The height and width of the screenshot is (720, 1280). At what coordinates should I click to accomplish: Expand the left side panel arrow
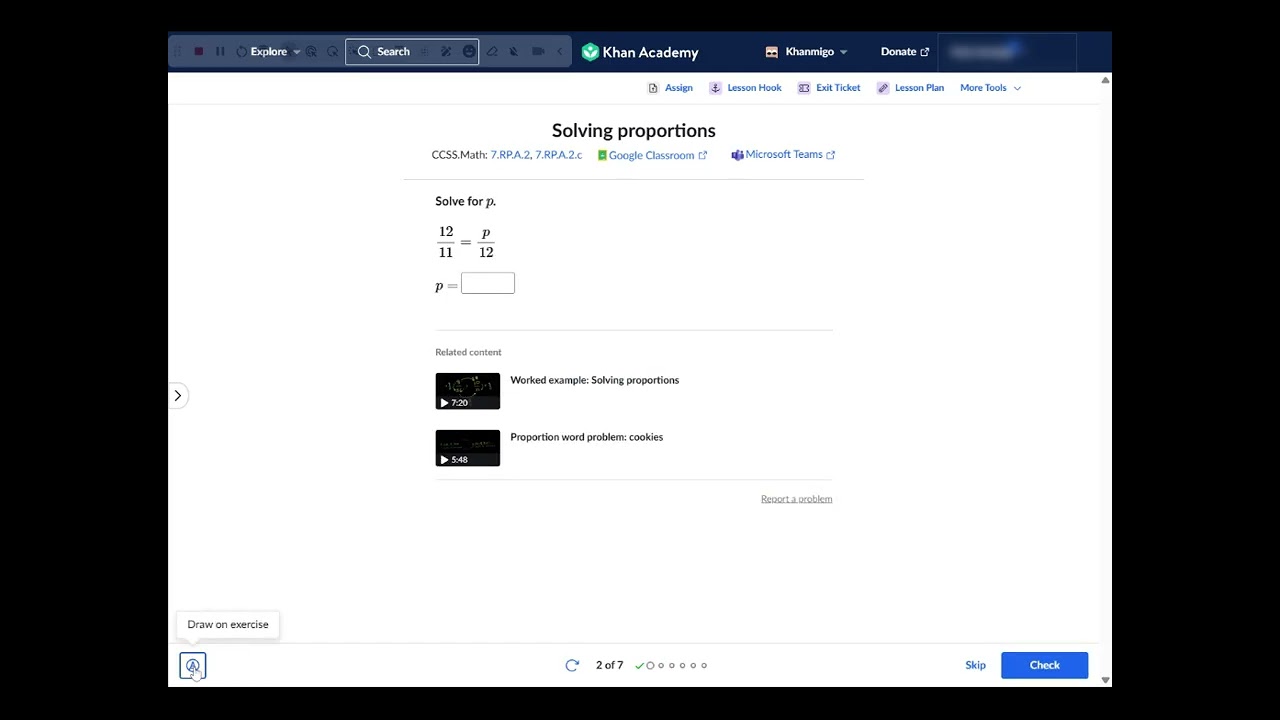pyautogui.click(x=177, y=396)
